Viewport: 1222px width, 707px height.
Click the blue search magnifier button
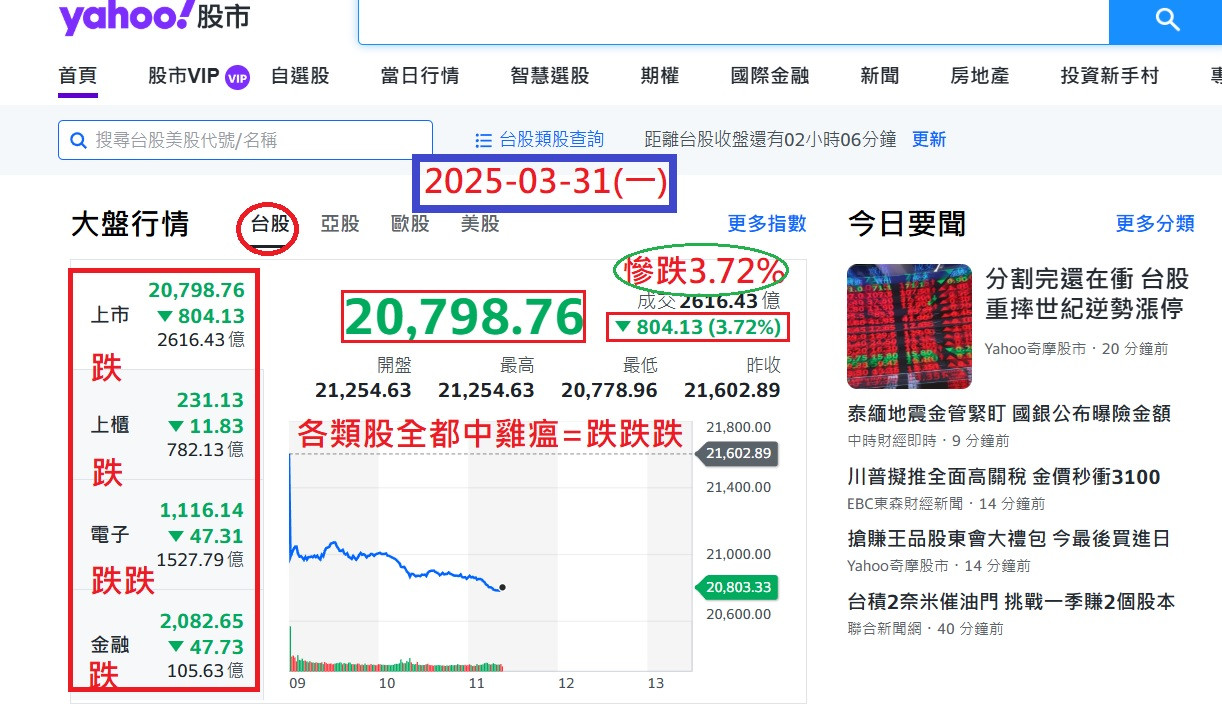click(x=1166, y=21)
